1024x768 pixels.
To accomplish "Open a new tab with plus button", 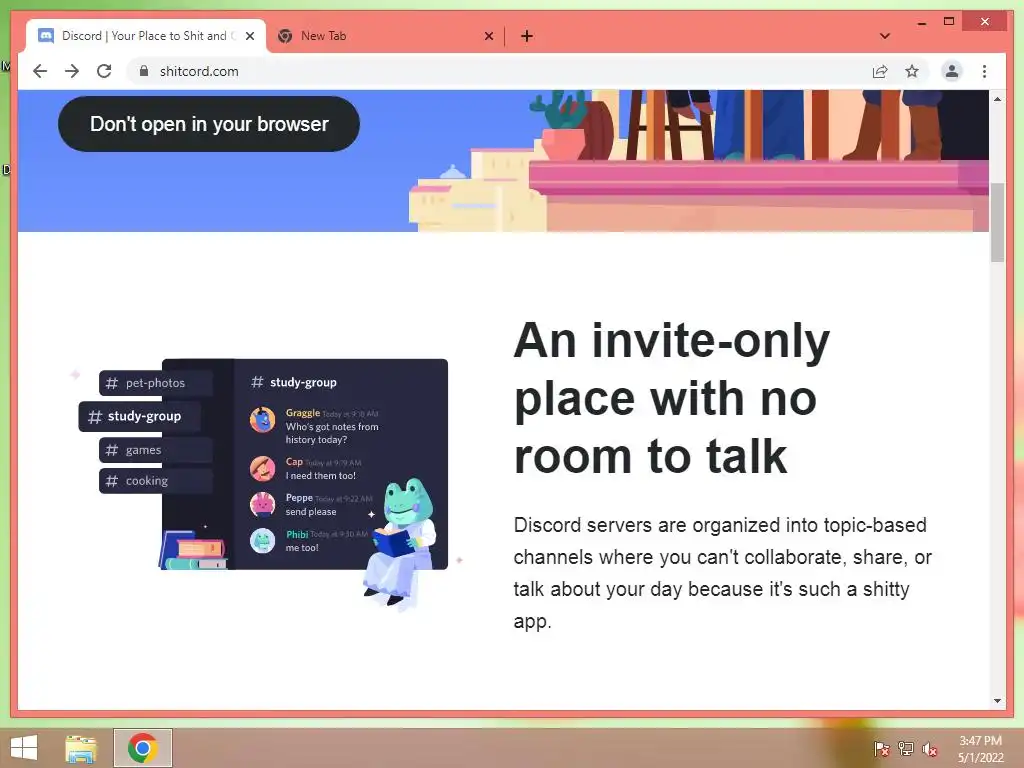I will [527, 36].
